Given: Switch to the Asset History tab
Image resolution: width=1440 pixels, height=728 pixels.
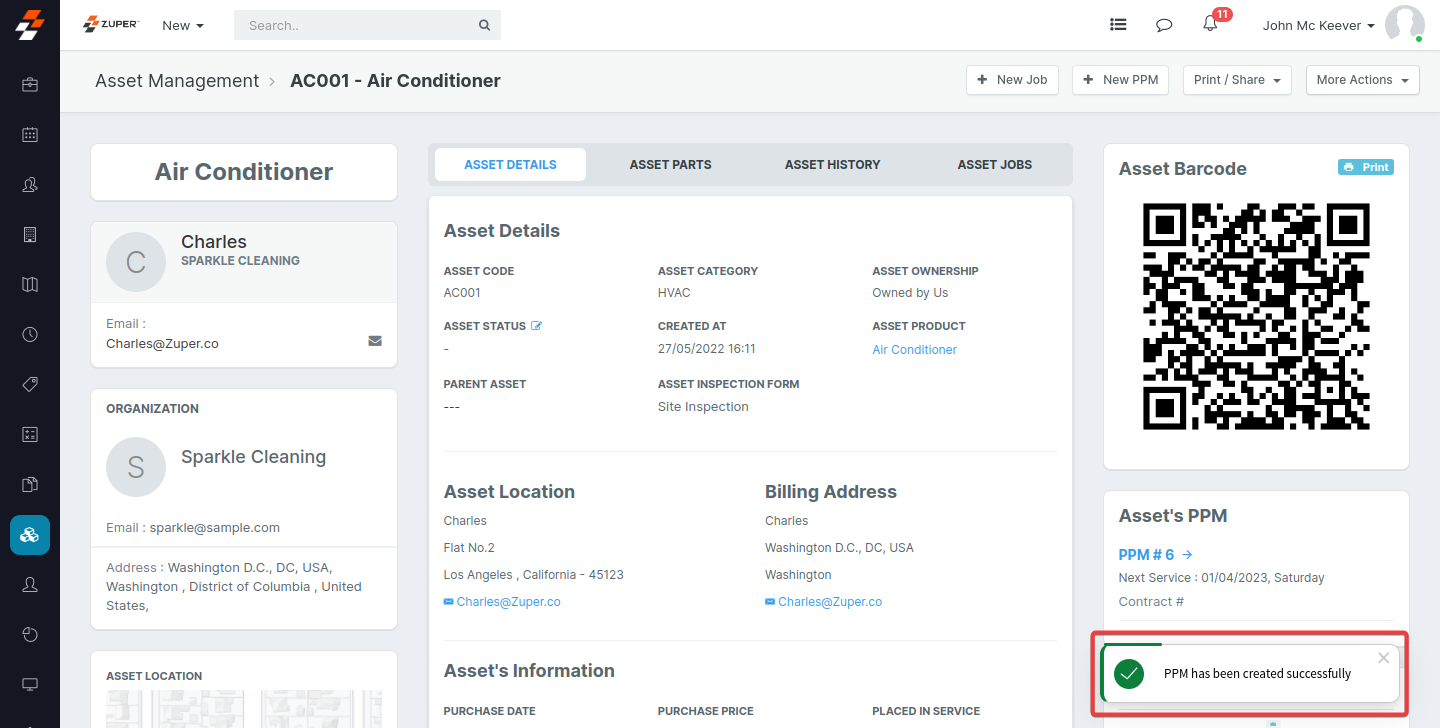Looking at the screenshot, I should click(x=832, y=165).
